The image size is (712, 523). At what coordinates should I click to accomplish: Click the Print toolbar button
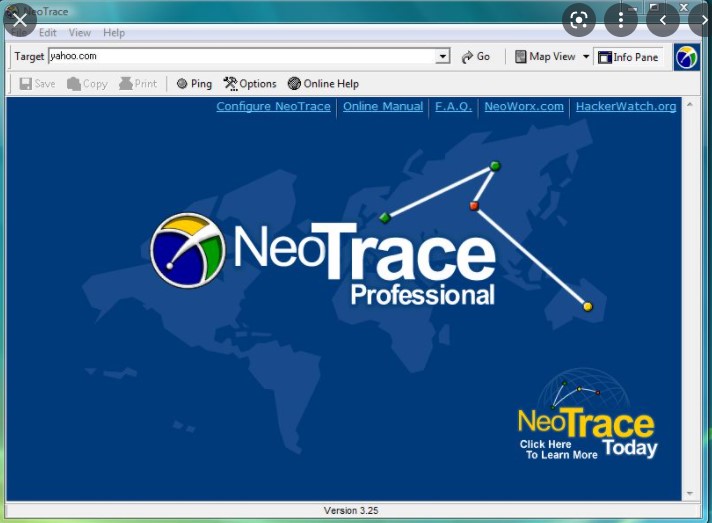(138, 84)
